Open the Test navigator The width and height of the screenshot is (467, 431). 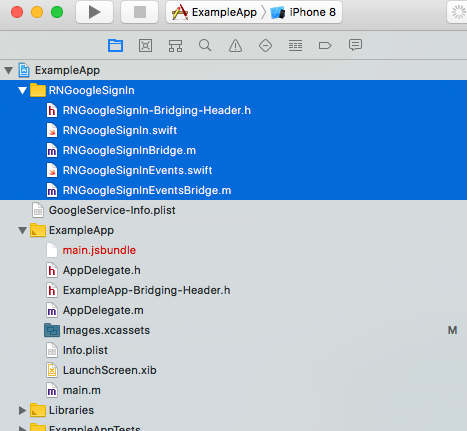pyautogui.click(x=265, y=45)
